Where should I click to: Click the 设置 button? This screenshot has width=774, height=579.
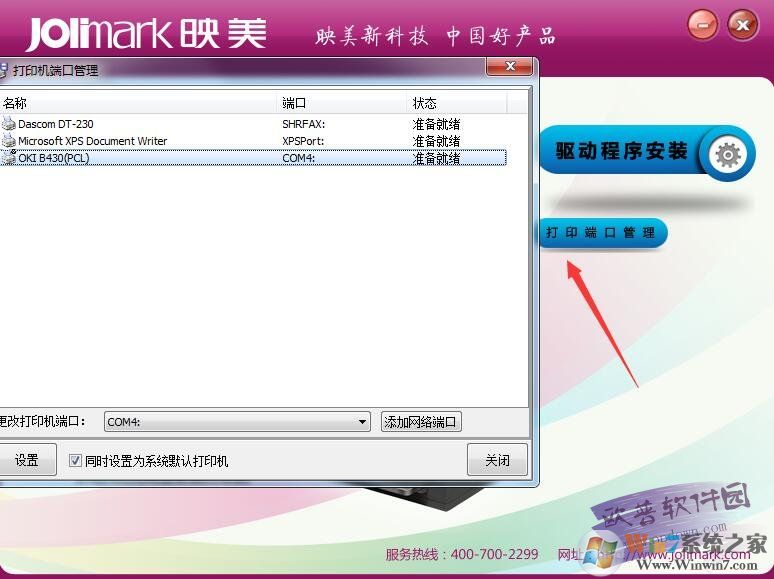point(27,460)
